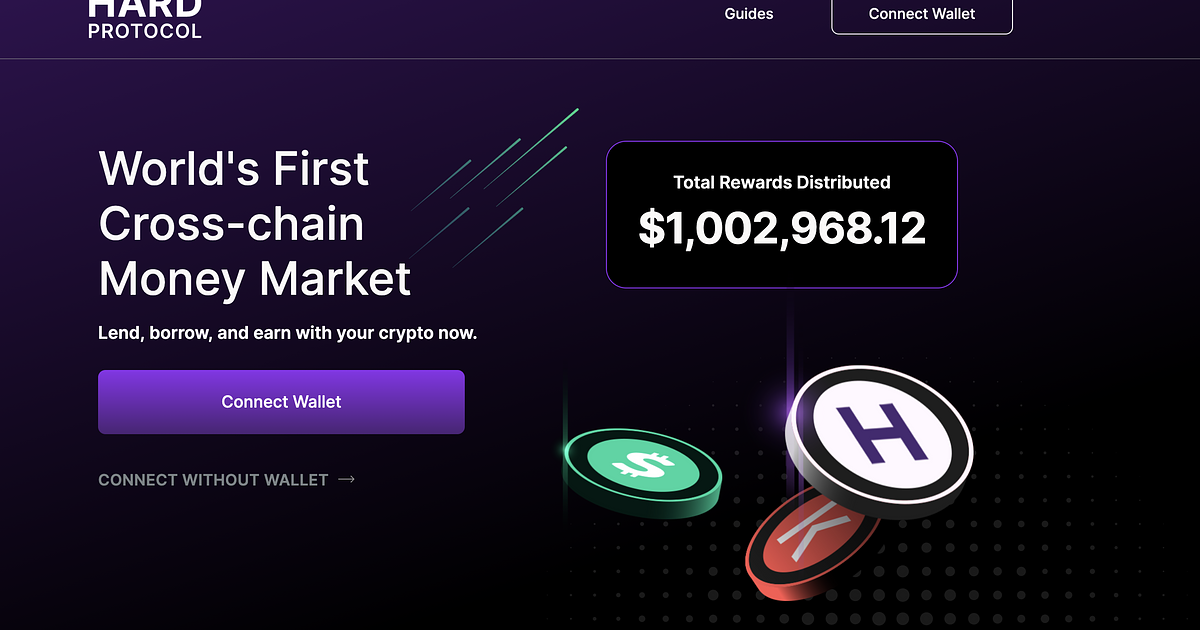
Task: Click the word PROTOCOL under the logo
Action: pyautogui.click(x=145, y=31)
